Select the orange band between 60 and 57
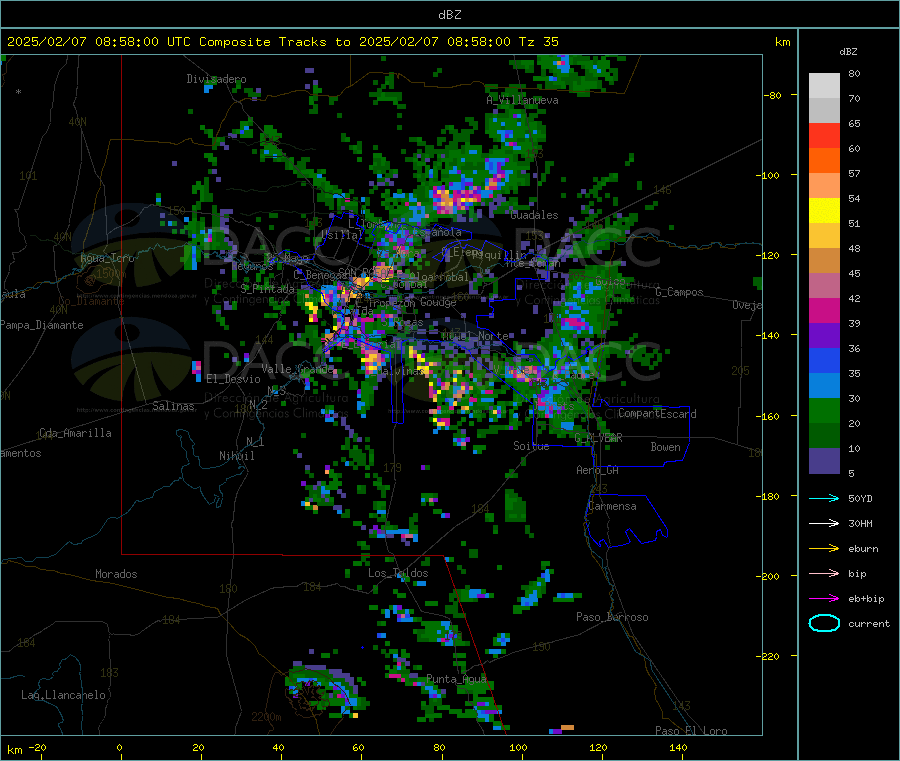900x761 pixels. coord(824,161)
